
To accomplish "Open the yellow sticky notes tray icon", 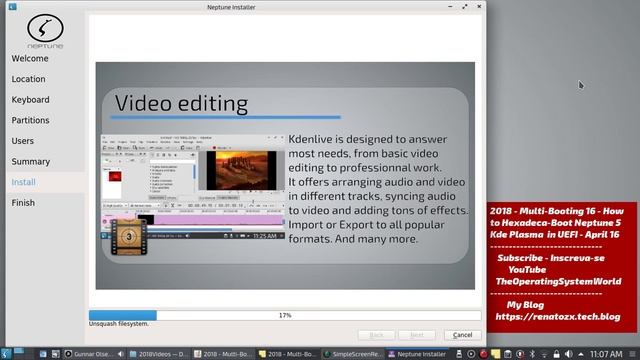I will click(496, 354).
